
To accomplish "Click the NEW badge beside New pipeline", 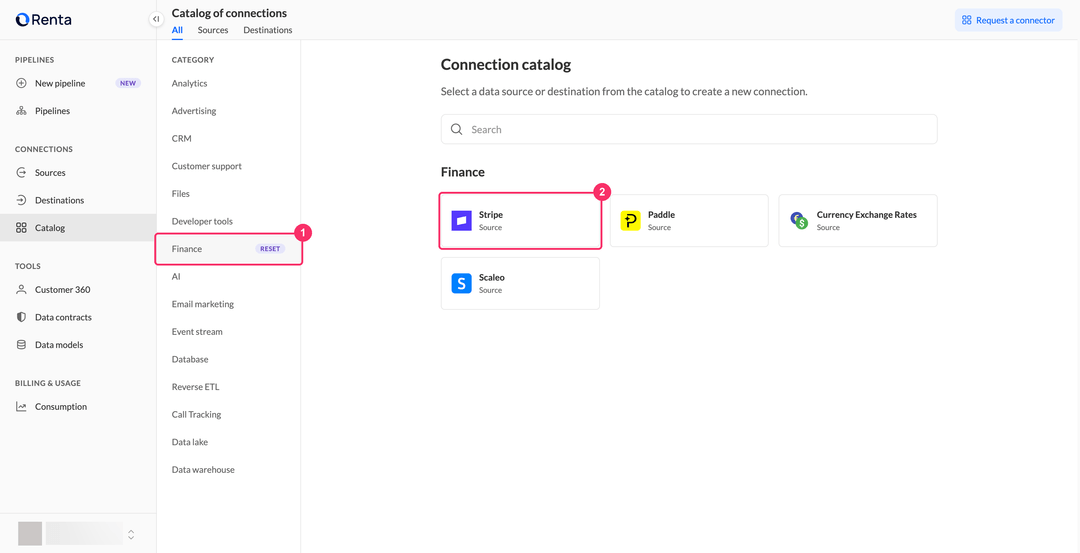I will point(128,83).
